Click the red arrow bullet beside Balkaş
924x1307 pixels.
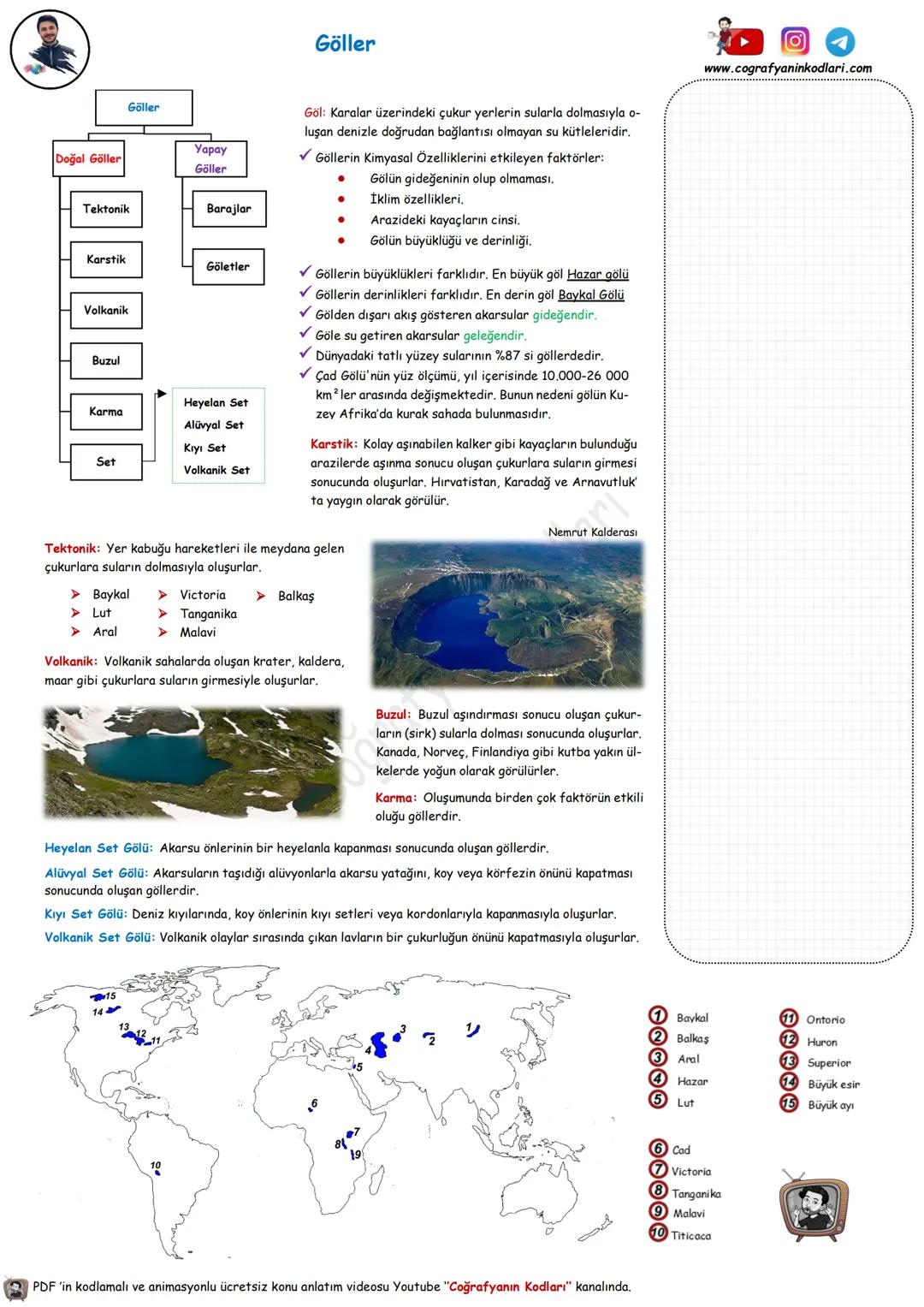pyautogui.click(x=261, y=596)
